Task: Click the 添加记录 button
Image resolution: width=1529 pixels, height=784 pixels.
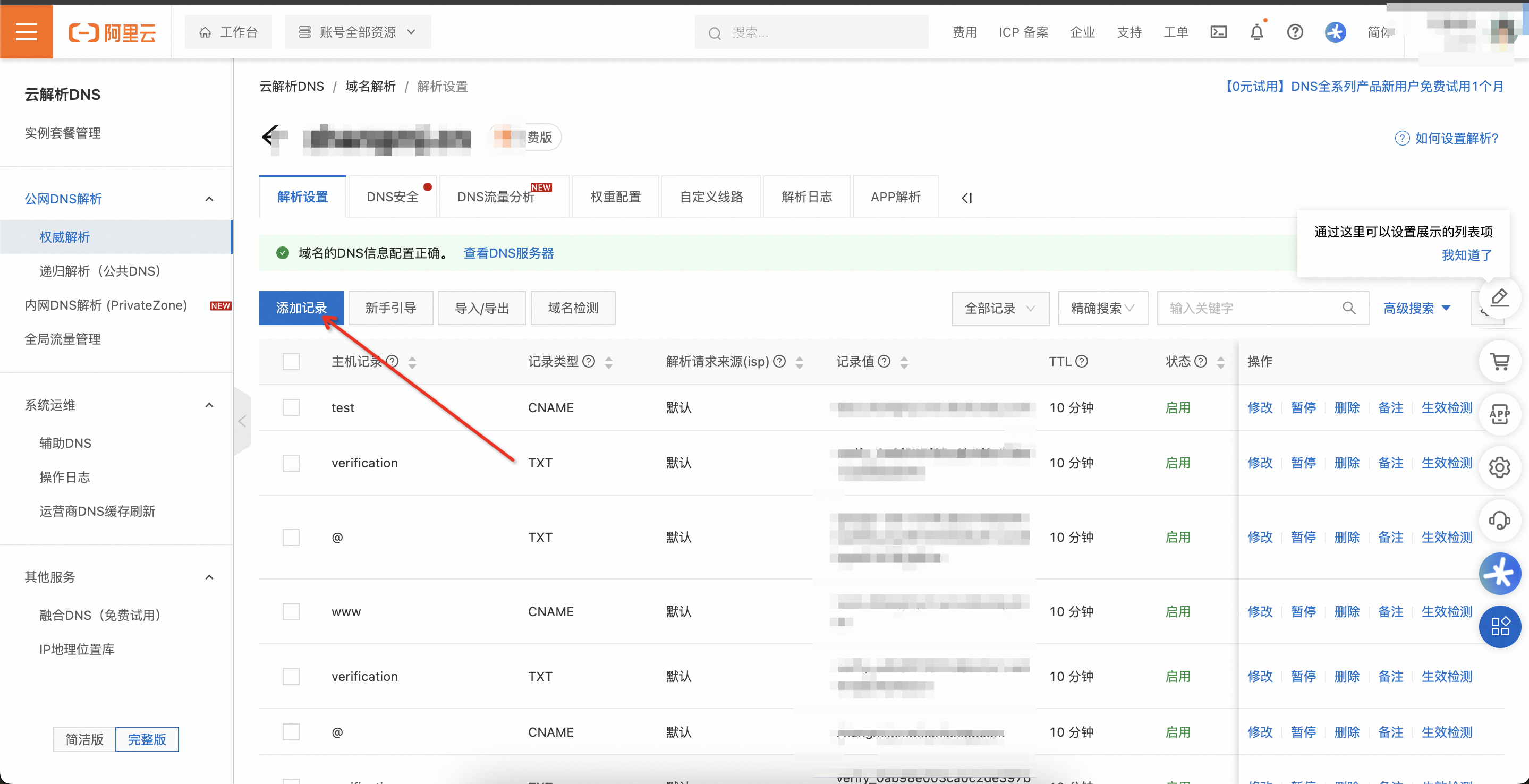Action: pyautogui.click(x=301, y=308)
